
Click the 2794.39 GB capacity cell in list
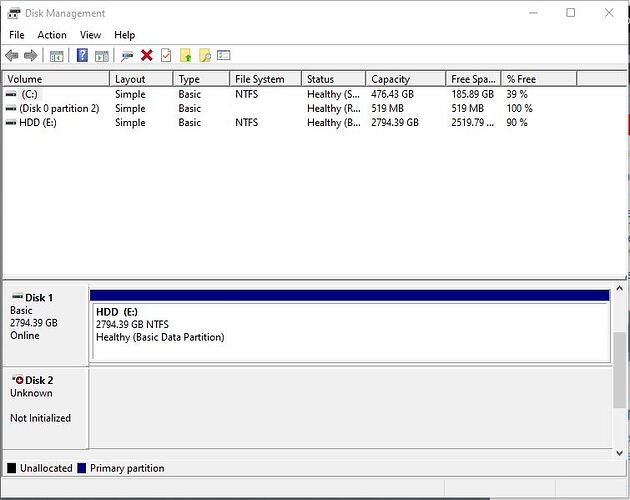click(x=395, y=123)
